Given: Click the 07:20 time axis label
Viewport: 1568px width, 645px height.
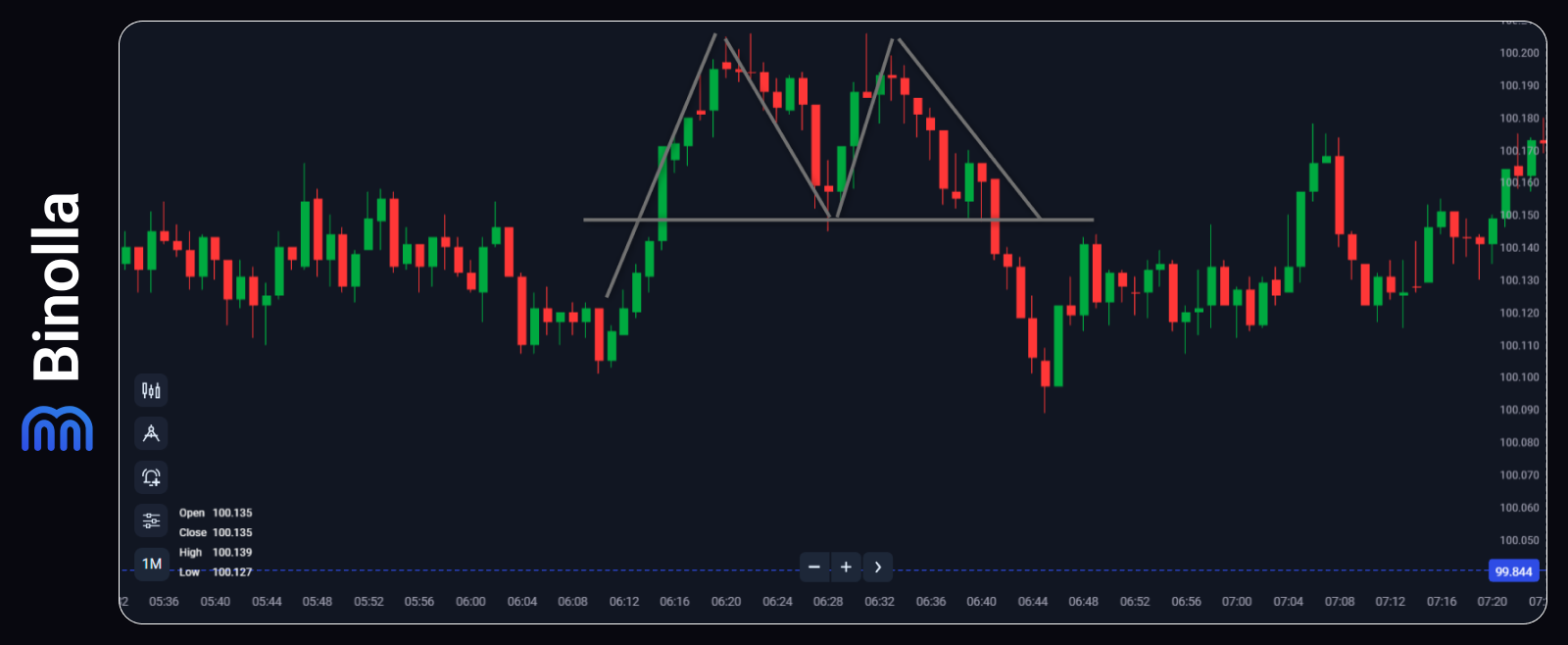Looking at the screenshot, I should pyautogui.click(x=1493, y=601).
